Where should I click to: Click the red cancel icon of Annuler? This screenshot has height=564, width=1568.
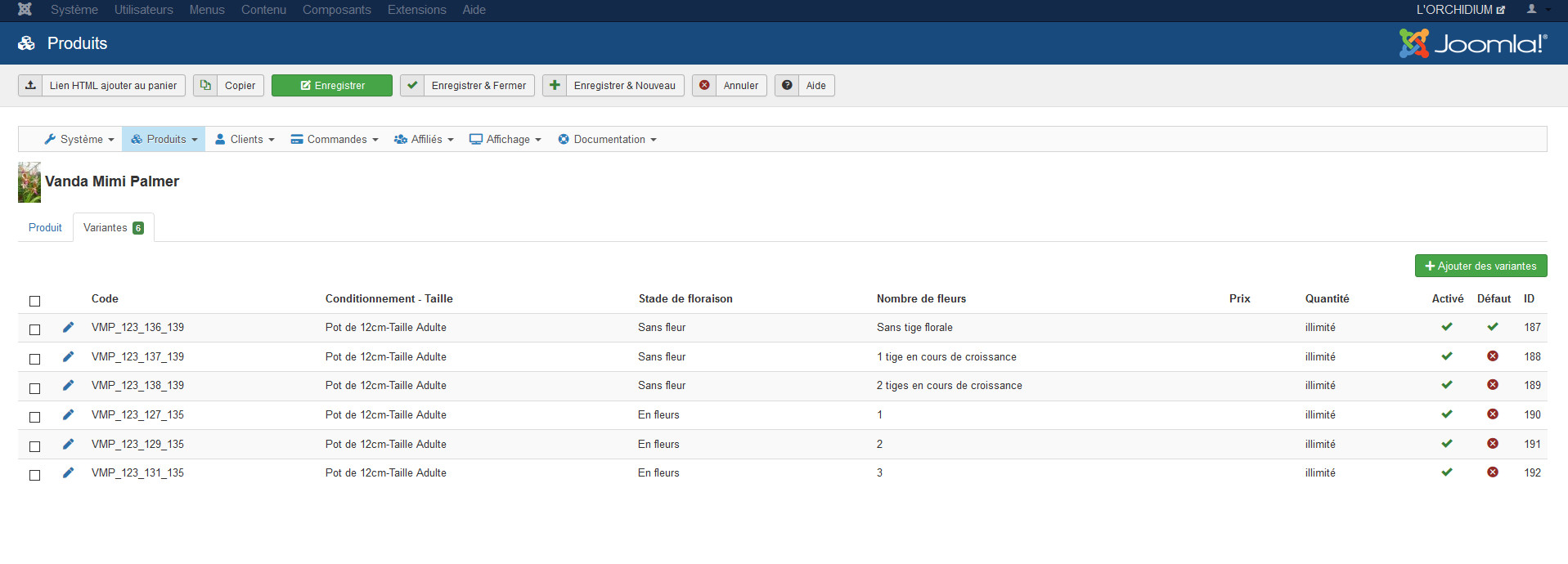[x=704, y=85]
